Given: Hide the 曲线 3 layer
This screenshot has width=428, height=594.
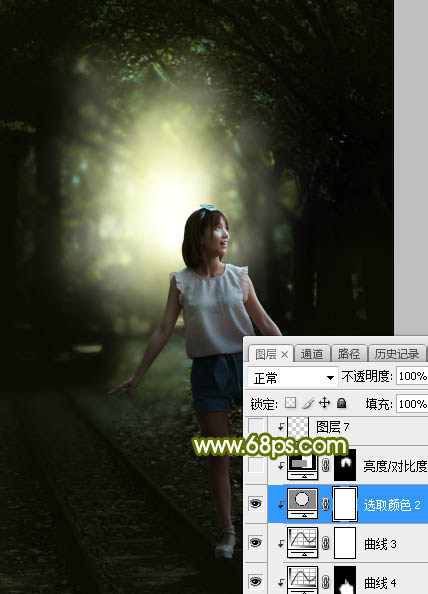Looking at the screenshot, I should [x=256, y=542].
